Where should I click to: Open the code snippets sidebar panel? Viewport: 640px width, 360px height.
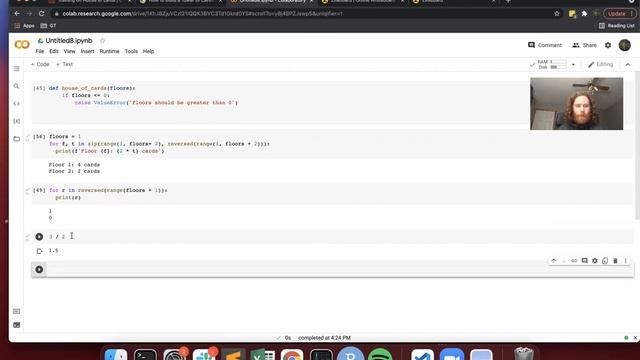coord(16,104)
